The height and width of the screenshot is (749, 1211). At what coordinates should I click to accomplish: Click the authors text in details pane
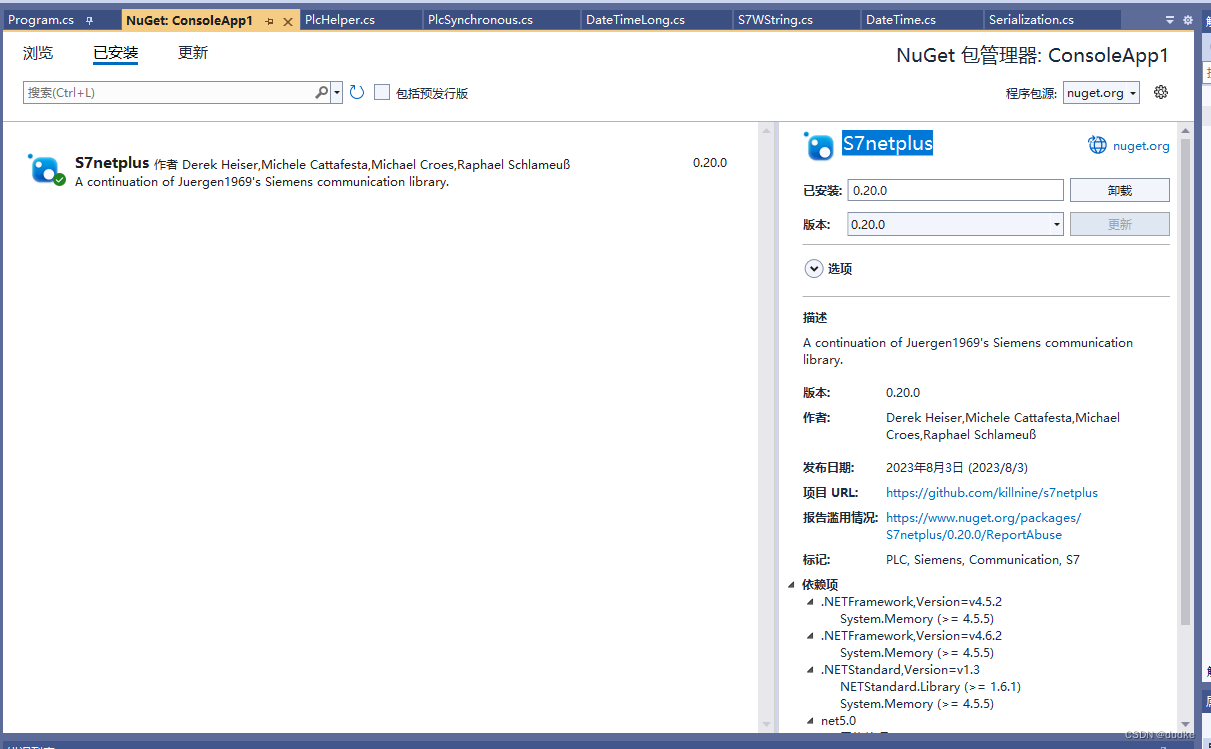coord(1003,426)
